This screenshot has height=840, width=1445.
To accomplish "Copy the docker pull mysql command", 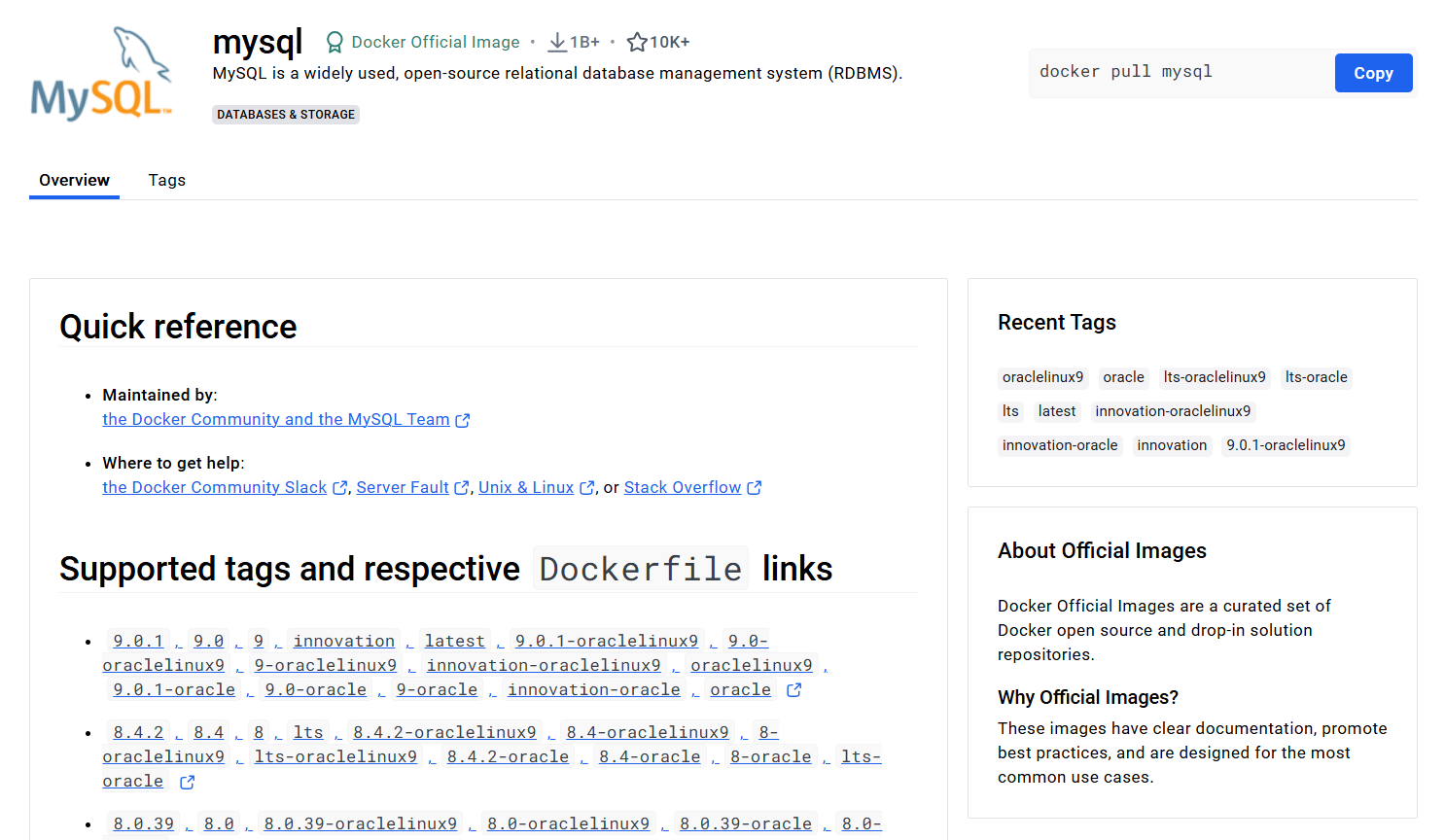I will 1373,73.
